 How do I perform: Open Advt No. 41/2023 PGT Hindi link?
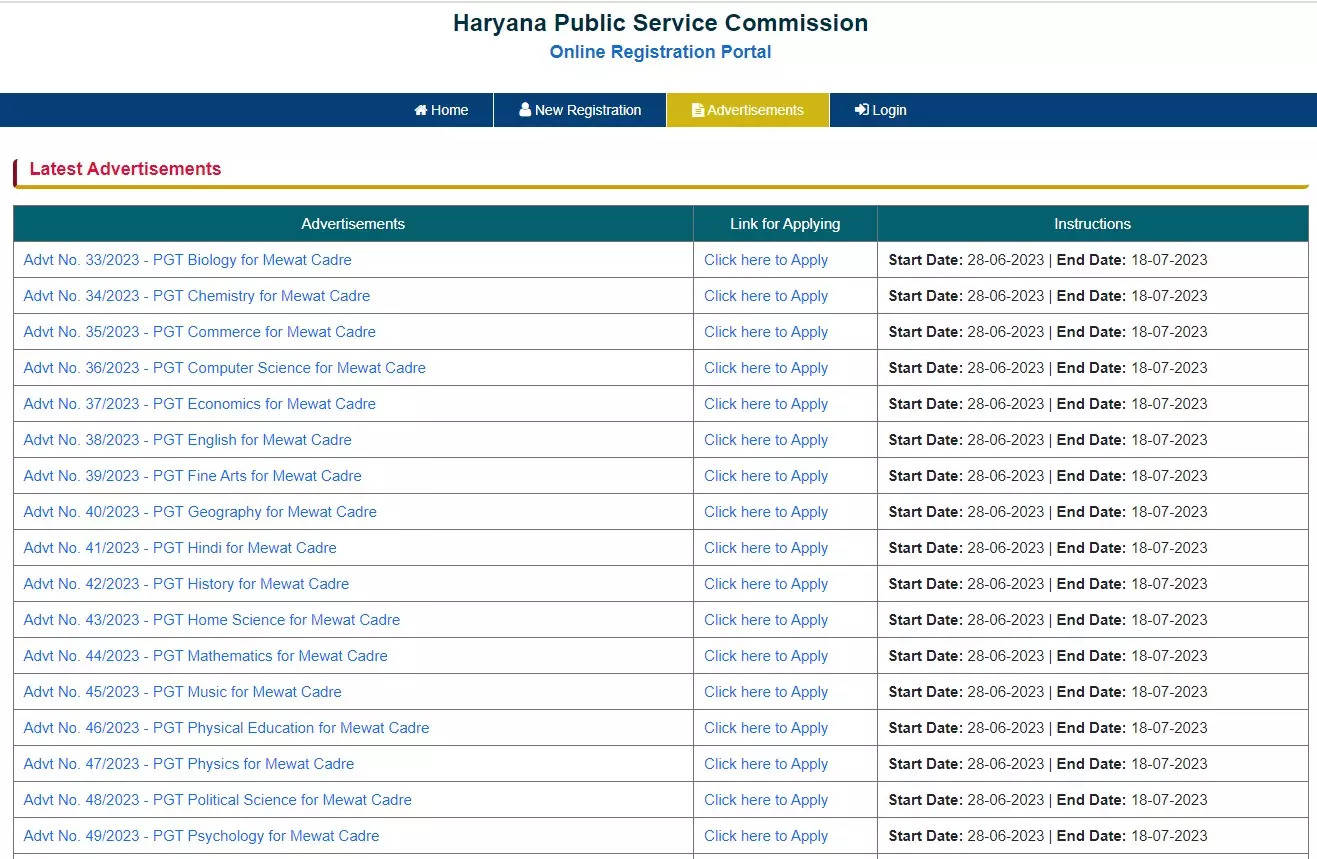[180, 548]
